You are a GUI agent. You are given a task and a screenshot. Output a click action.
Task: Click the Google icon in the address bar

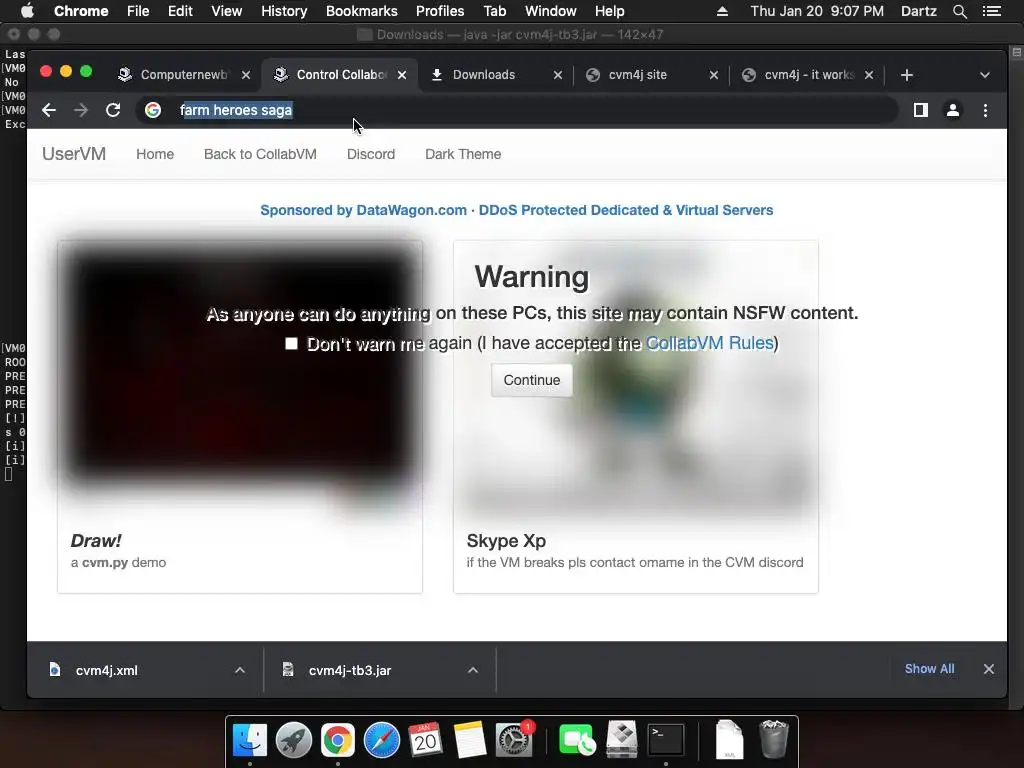[153, 110]
